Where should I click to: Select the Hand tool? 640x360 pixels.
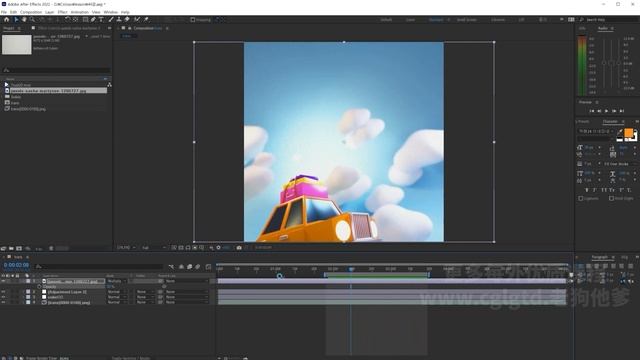24,19
